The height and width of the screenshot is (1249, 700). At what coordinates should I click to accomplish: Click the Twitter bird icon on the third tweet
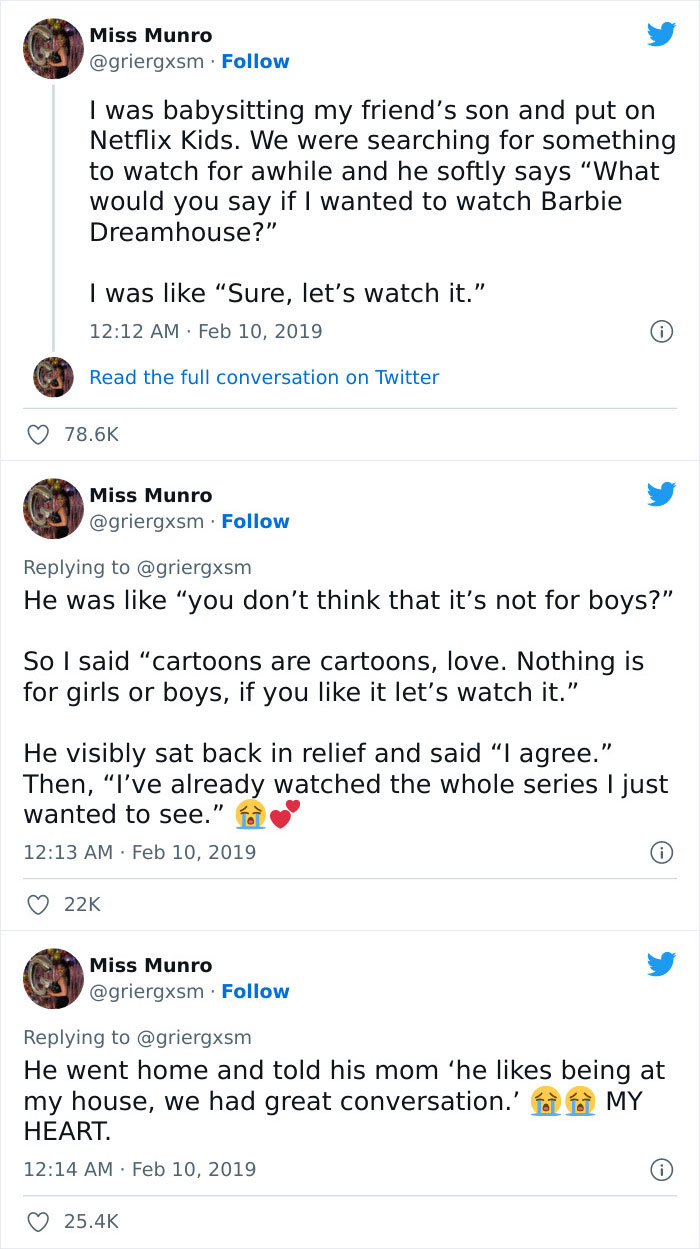661,964
